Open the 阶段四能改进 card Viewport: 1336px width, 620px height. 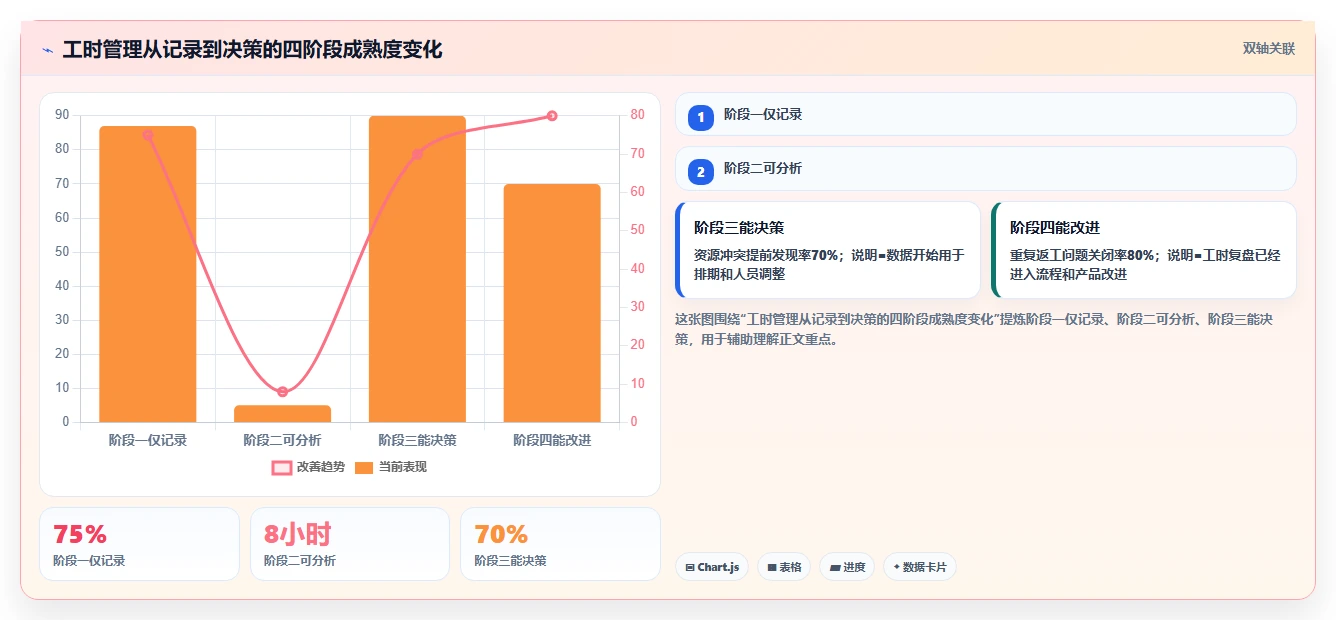(x=1144, y=250)
